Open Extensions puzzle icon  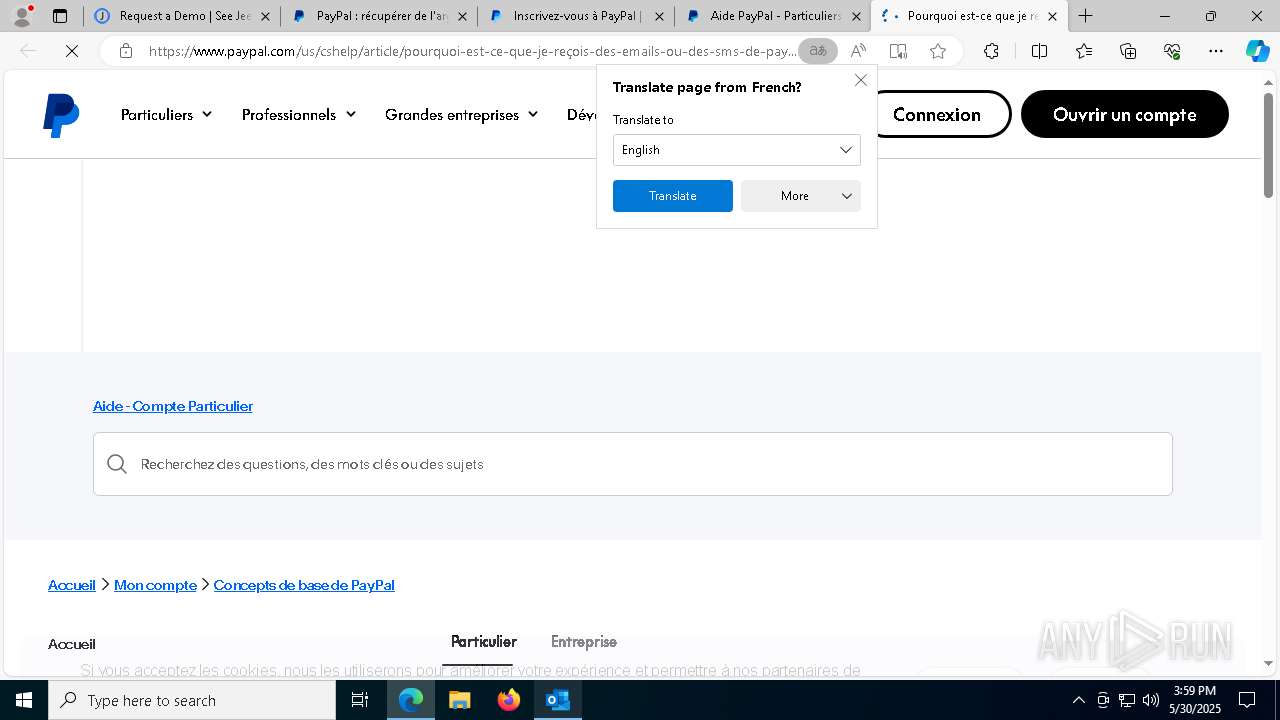pyautogui.click(x=991, y=51)
